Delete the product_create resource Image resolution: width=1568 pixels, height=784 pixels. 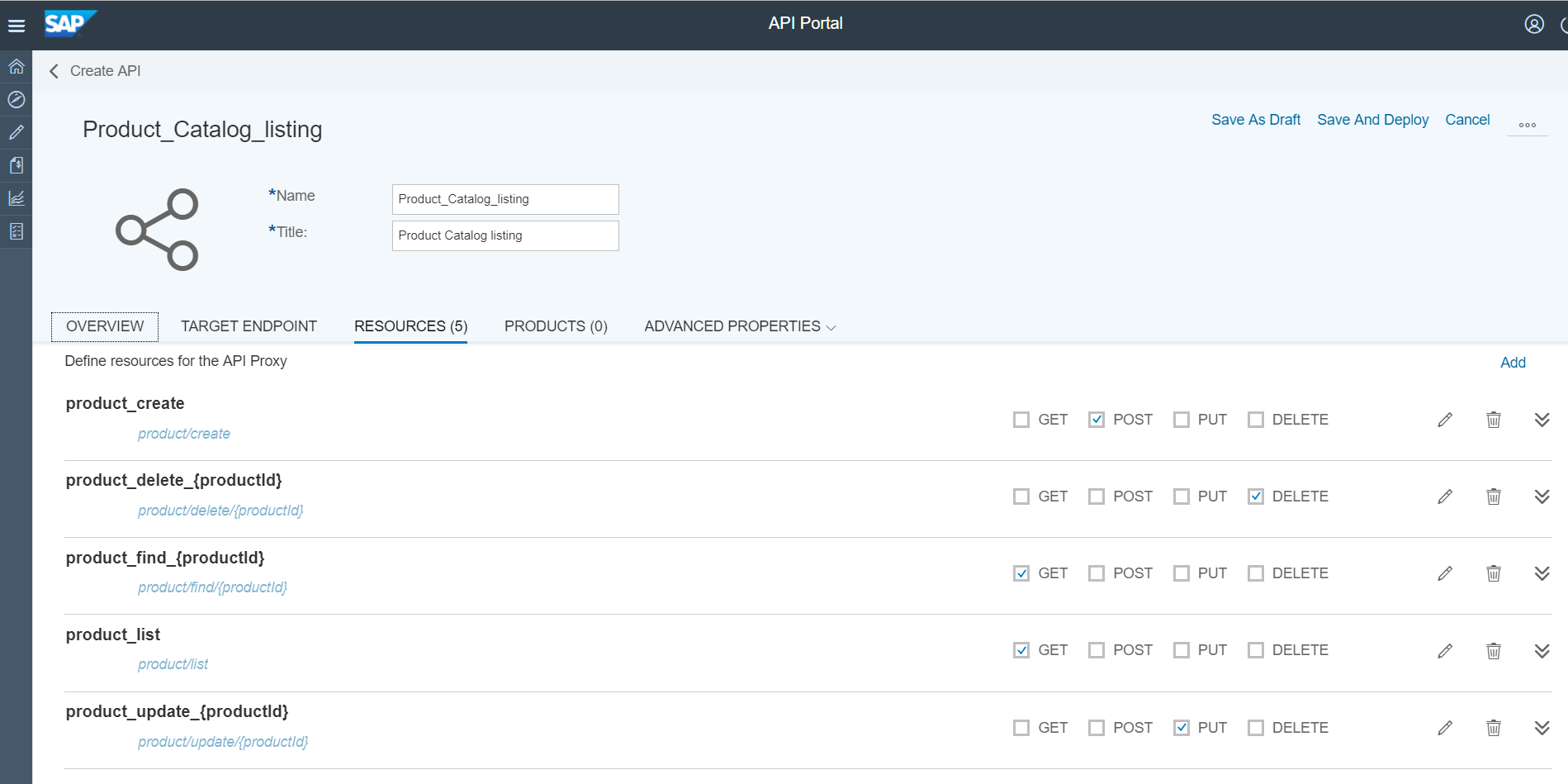click(x=1493, y=420)
